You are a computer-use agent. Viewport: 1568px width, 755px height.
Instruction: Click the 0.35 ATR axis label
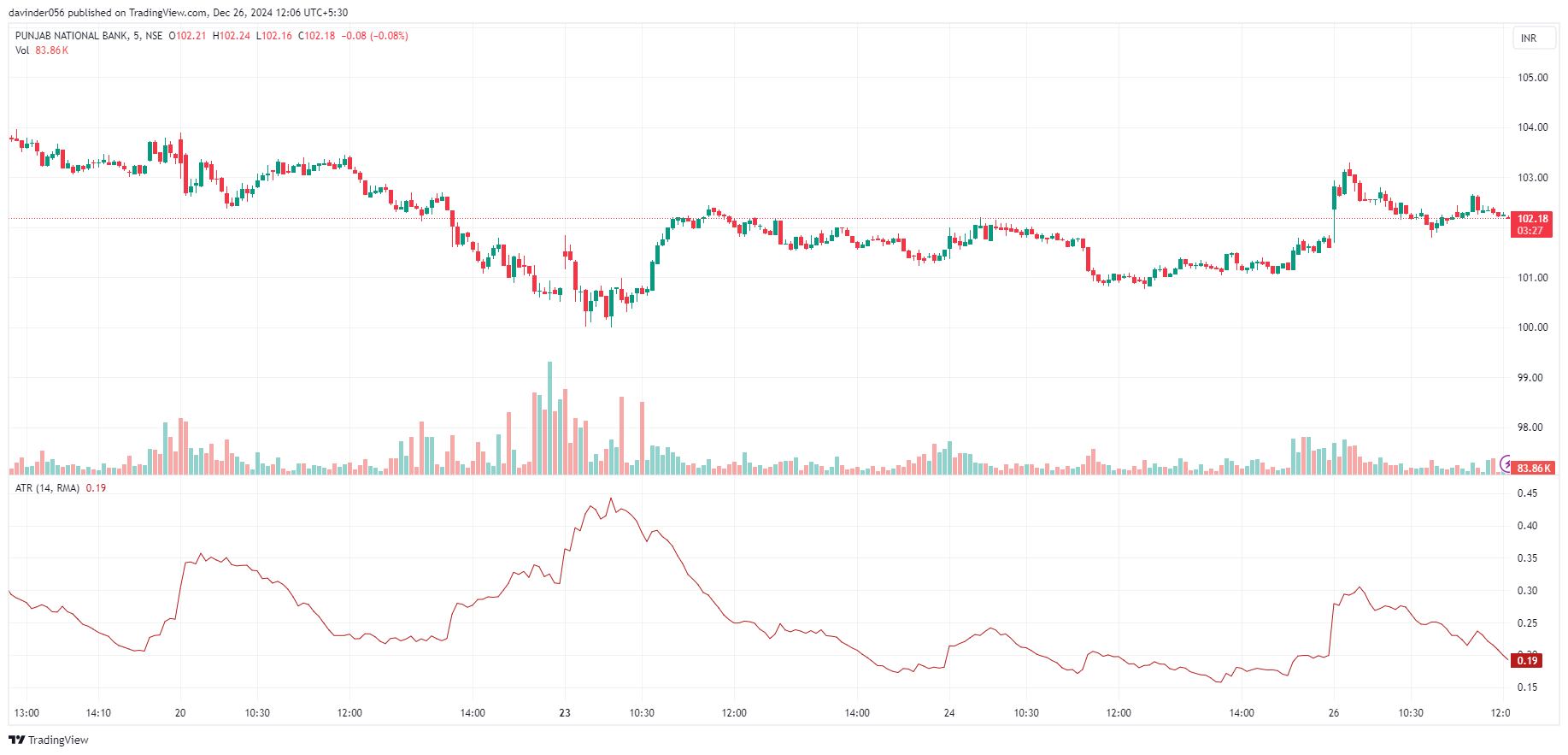[1527, 558]
